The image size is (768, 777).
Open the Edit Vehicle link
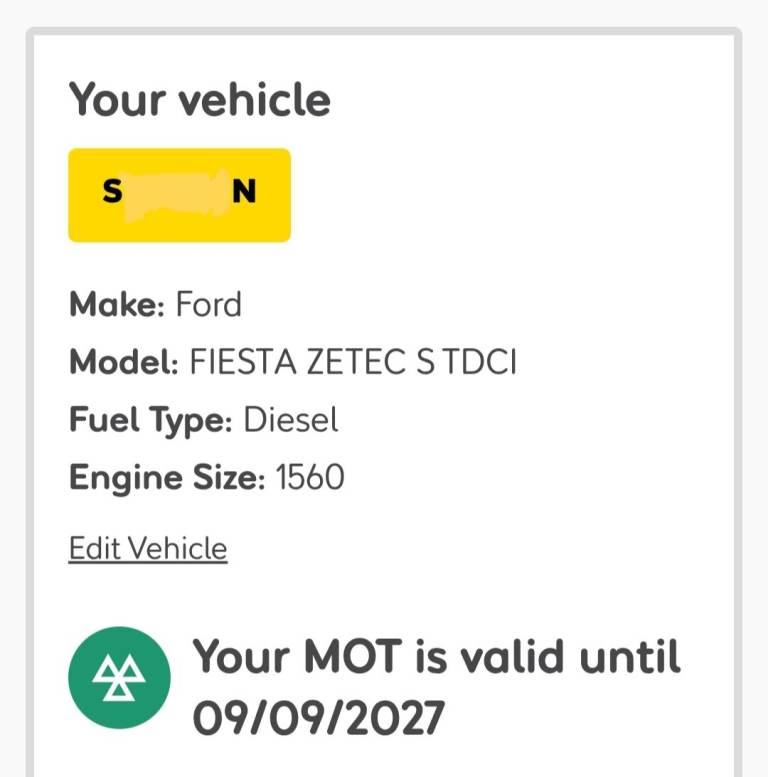coord(148,548)
